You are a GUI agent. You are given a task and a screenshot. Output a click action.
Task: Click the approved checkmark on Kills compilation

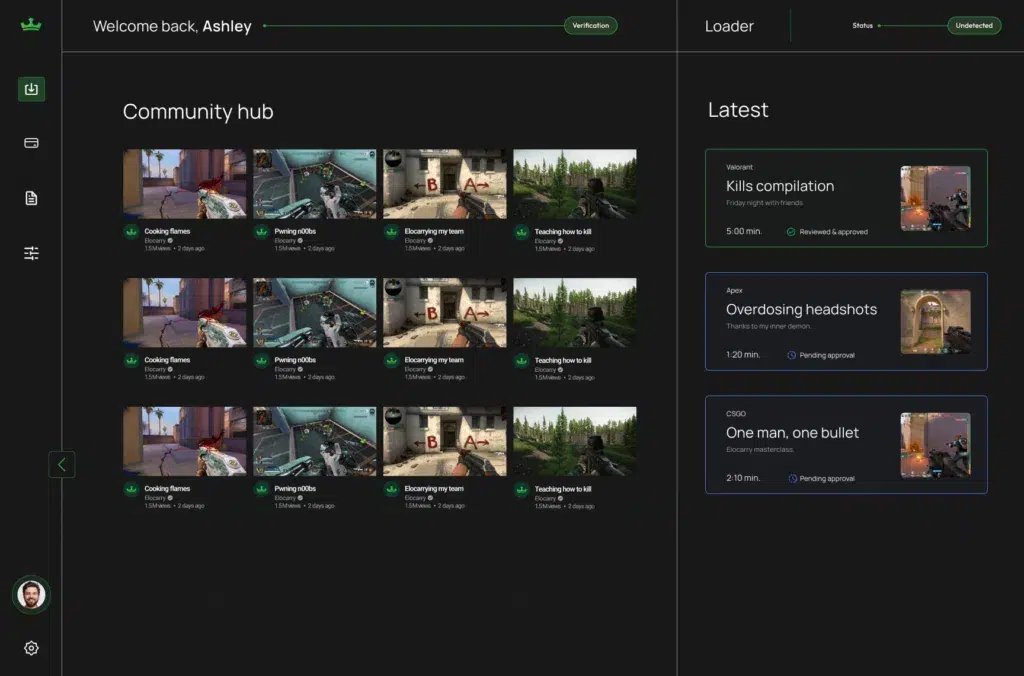(x=791, y=232)
